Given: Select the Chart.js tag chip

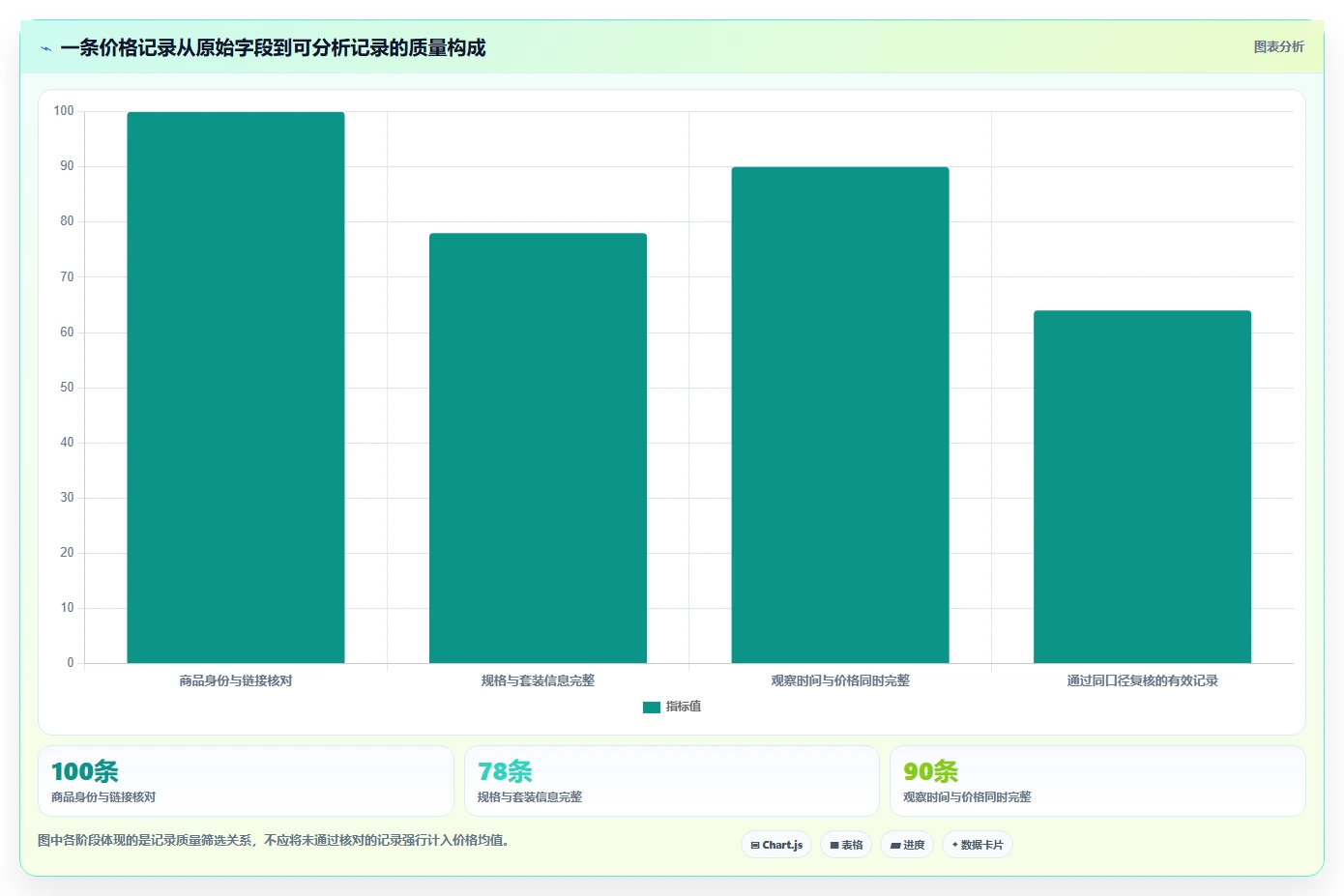Looking at the screenshot, I should pyautogui.click(x=776, y=845).
